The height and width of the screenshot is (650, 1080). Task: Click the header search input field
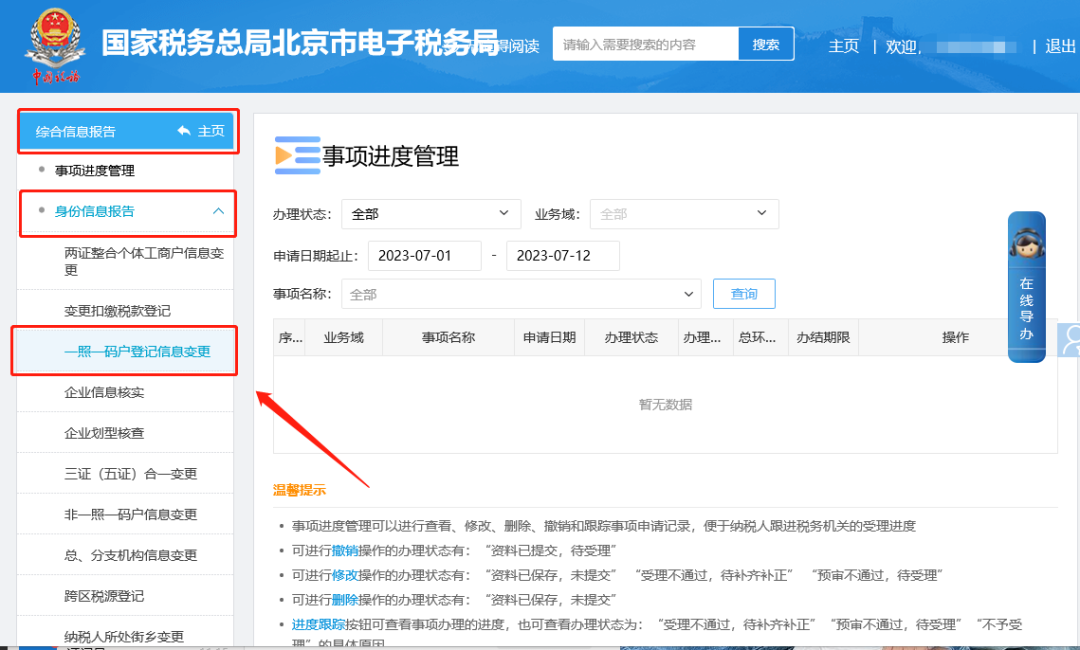coord(646,45)
